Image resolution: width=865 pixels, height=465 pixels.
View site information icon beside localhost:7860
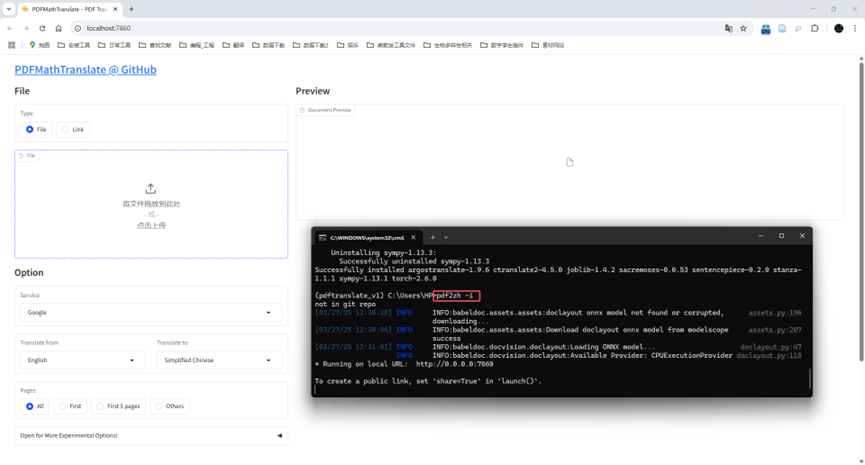78,28
